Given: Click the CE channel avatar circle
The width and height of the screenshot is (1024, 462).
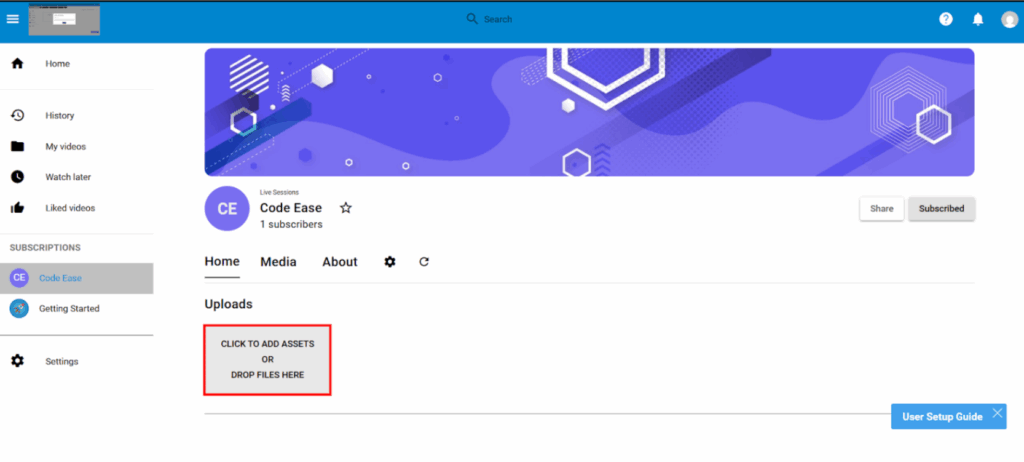Looking at the screenshot, I should [x=227, y=209].
